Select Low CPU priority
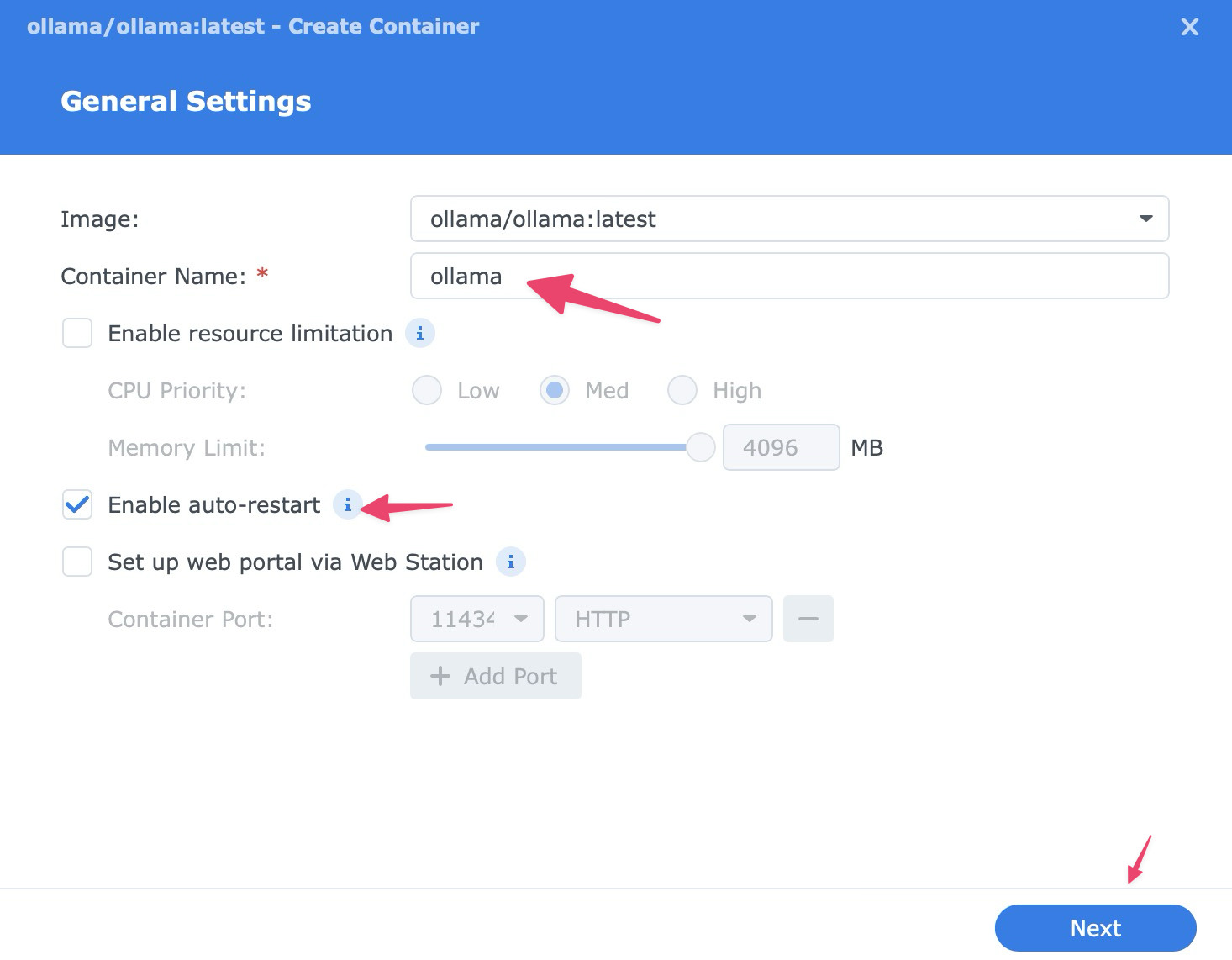Screen dimensions: 1232x960 pyautogui.click(x=426, y=390)
